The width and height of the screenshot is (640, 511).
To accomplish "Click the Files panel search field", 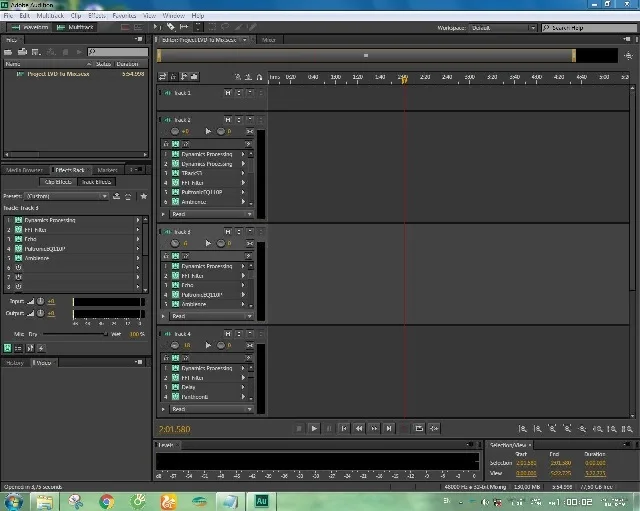I will tap(118, 52).
